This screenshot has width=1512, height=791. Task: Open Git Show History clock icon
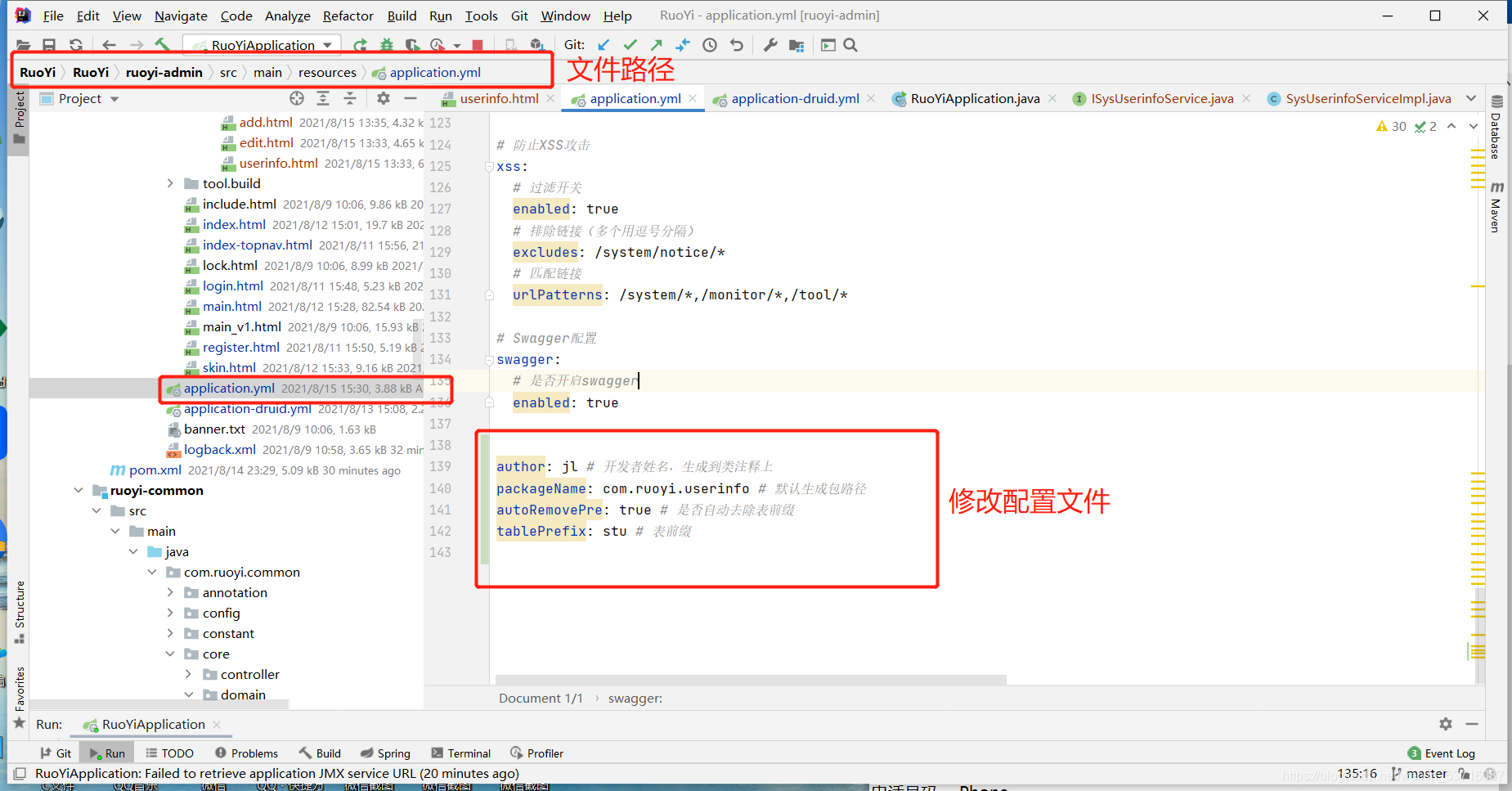tap(710, 45)
